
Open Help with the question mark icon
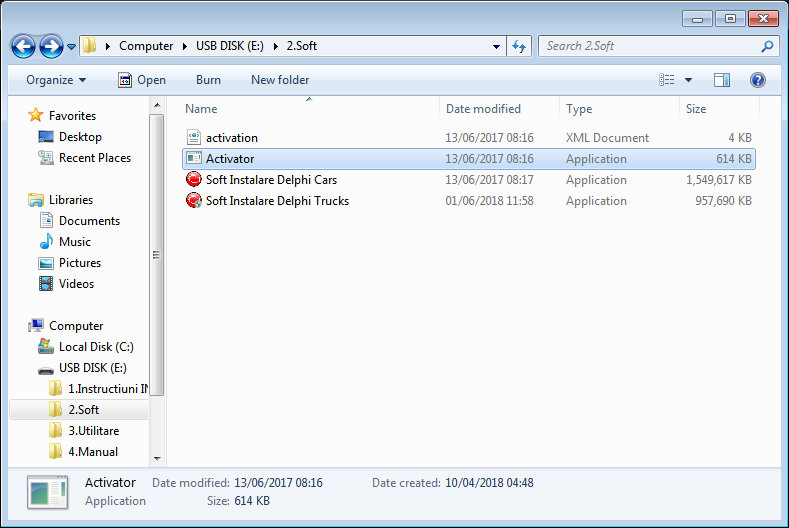[x=757, y=80]
